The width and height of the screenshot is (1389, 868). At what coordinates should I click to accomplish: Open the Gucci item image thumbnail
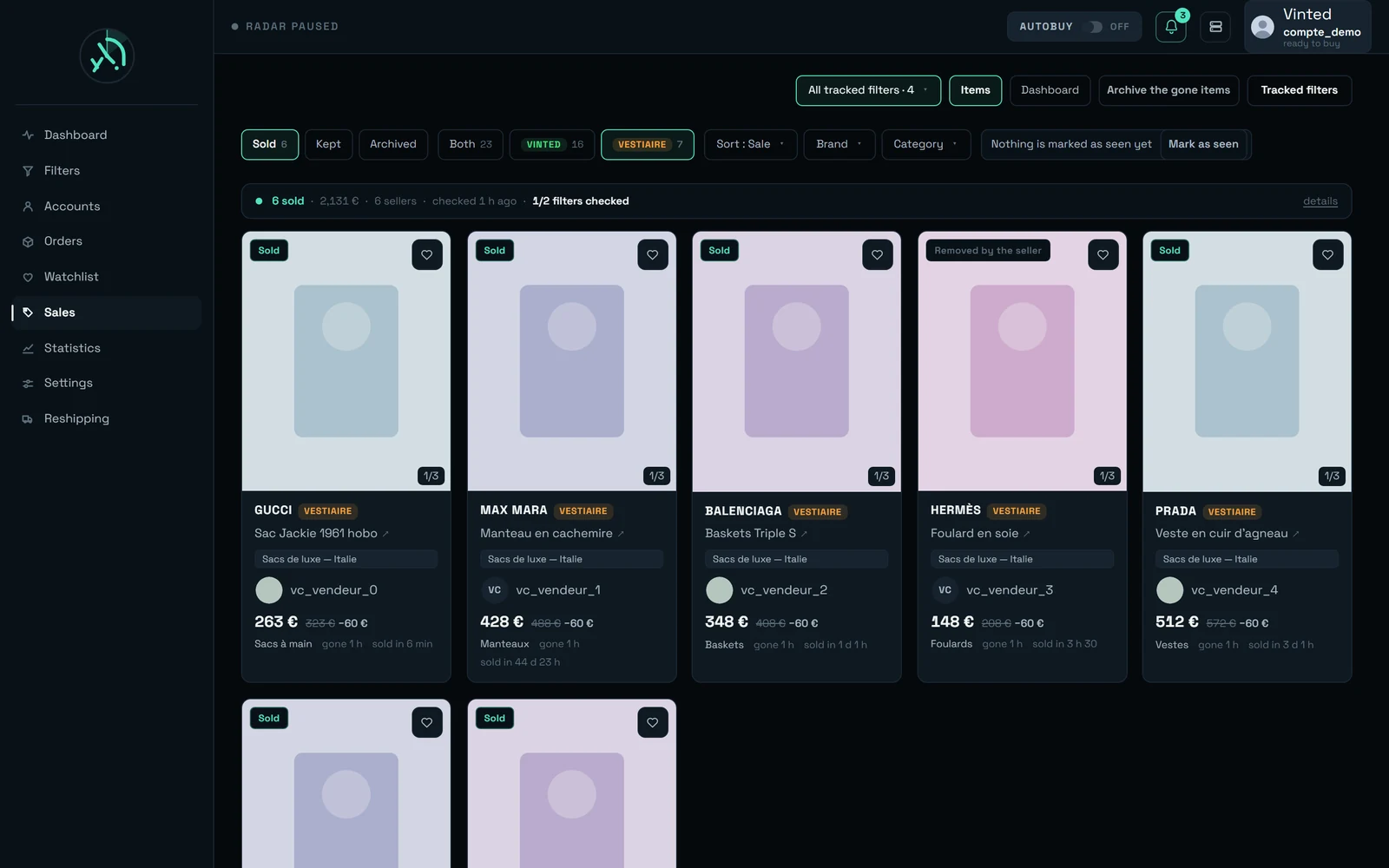pos(346,361)
